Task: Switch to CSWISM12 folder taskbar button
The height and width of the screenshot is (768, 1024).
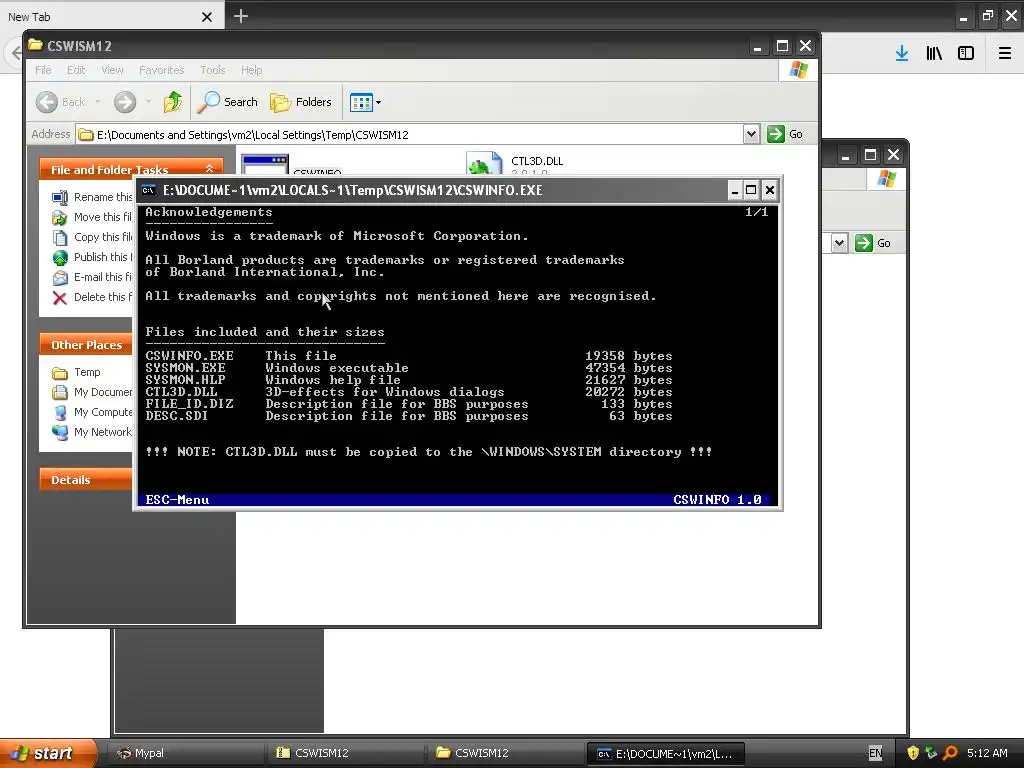Action: [504, 753]
